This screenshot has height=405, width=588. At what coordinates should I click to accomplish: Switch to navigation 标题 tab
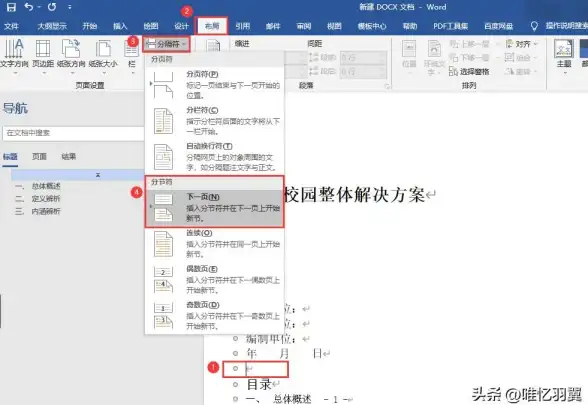pos(10,156)
